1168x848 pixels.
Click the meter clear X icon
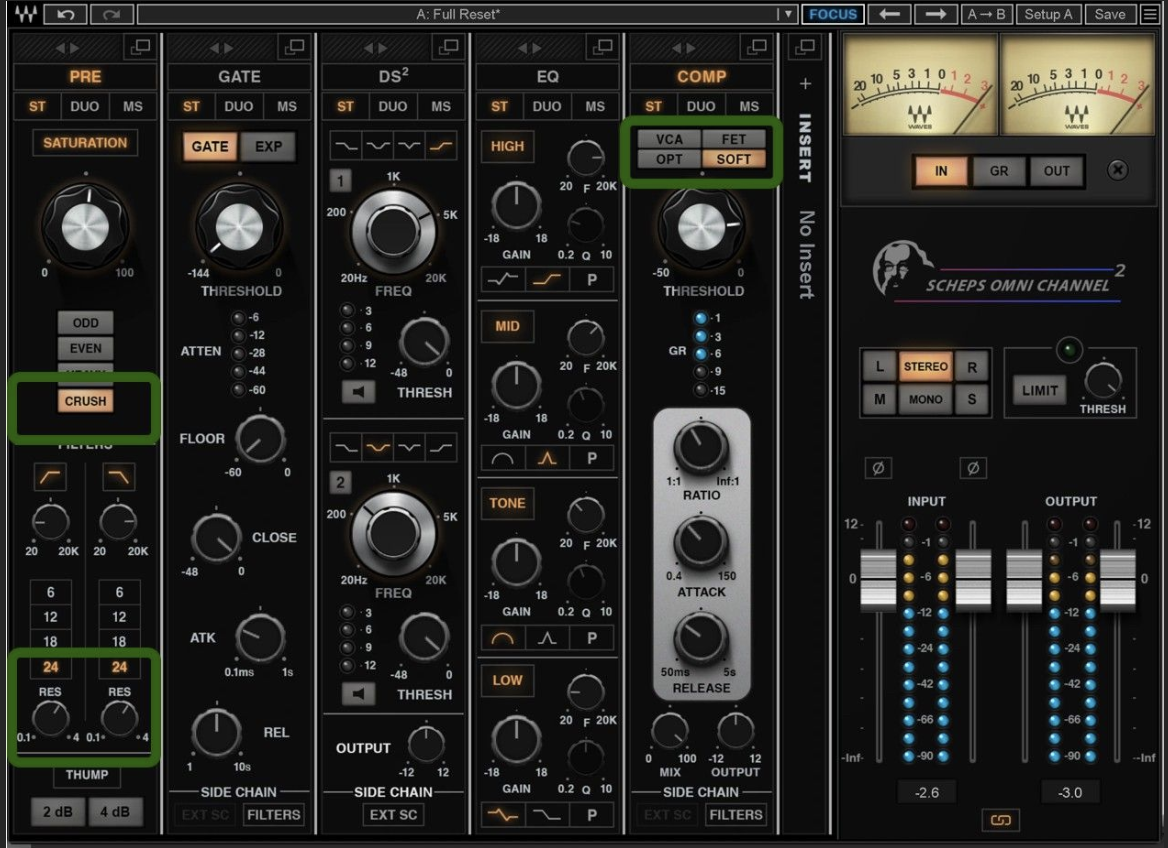(x=1117, y=170)
